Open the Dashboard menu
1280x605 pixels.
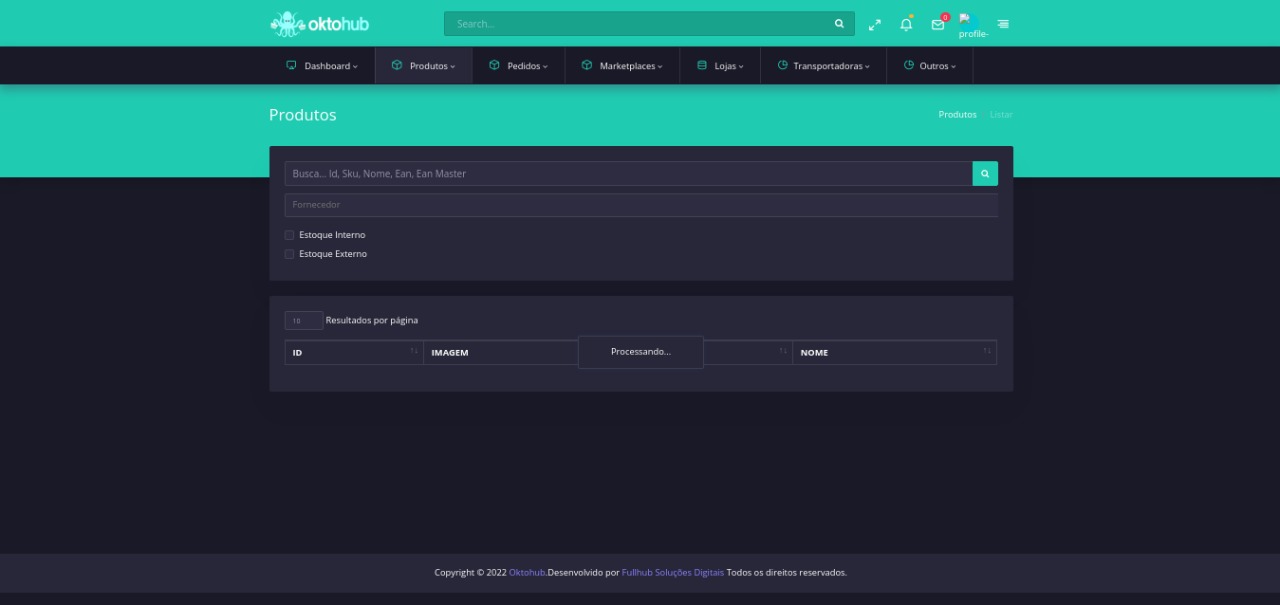[321, 66]
